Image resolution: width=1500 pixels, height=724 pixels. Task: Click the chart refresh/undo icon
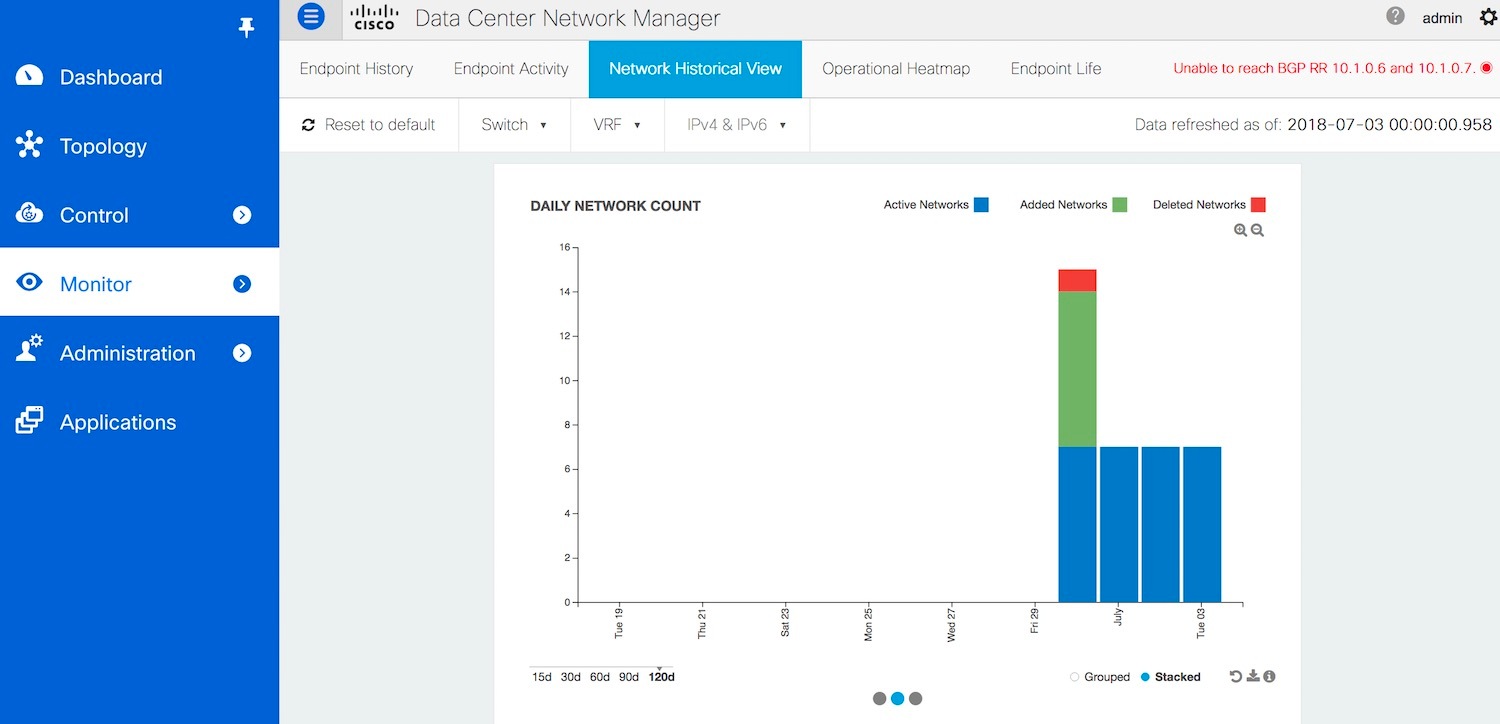click(x=1236, y=677)
